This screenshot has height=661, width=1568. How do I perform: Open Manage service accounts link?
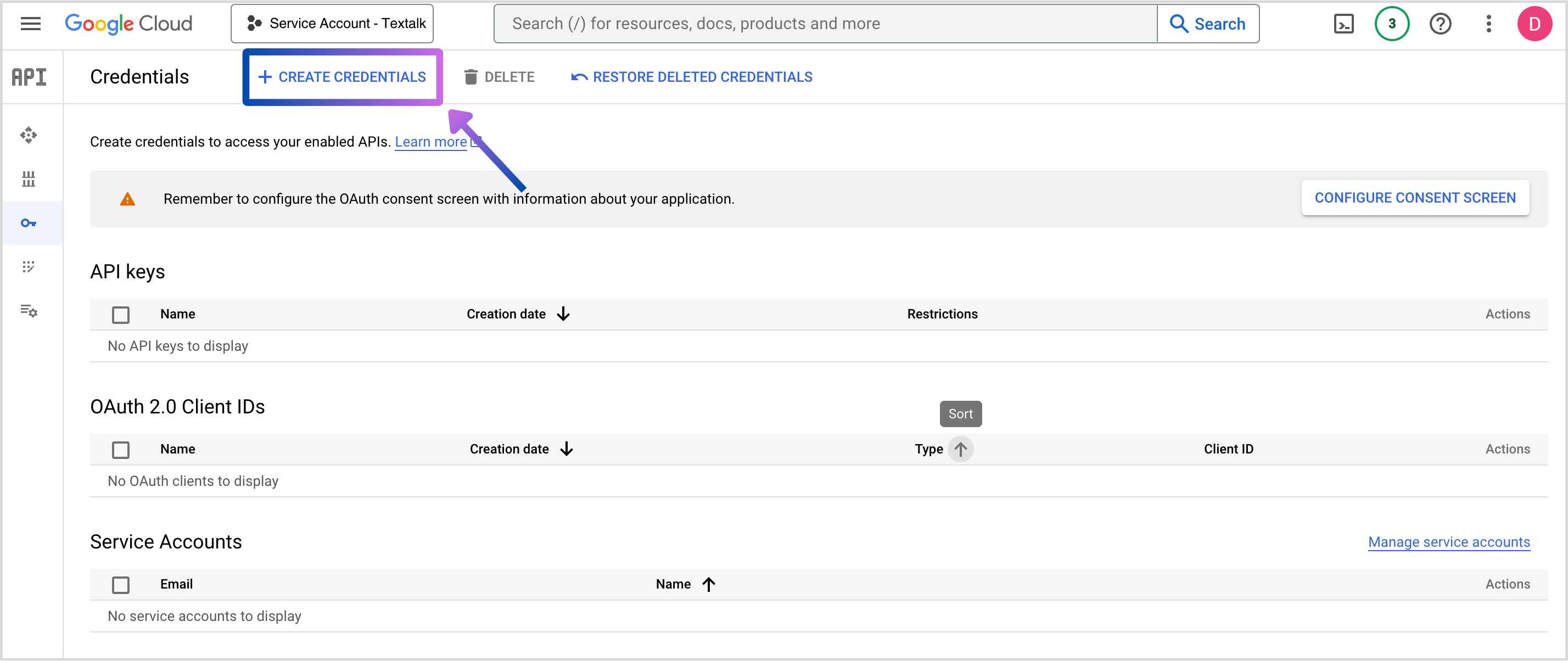(x=1448, y=542)
